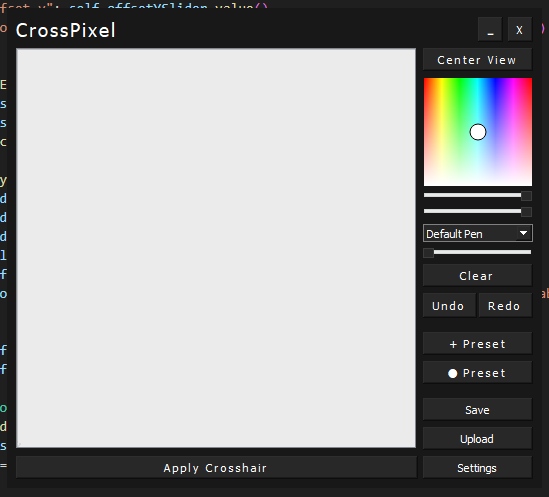Close the CrossPixel window
The width and height of the screenshot is (549, 497).
coord(520,29)
